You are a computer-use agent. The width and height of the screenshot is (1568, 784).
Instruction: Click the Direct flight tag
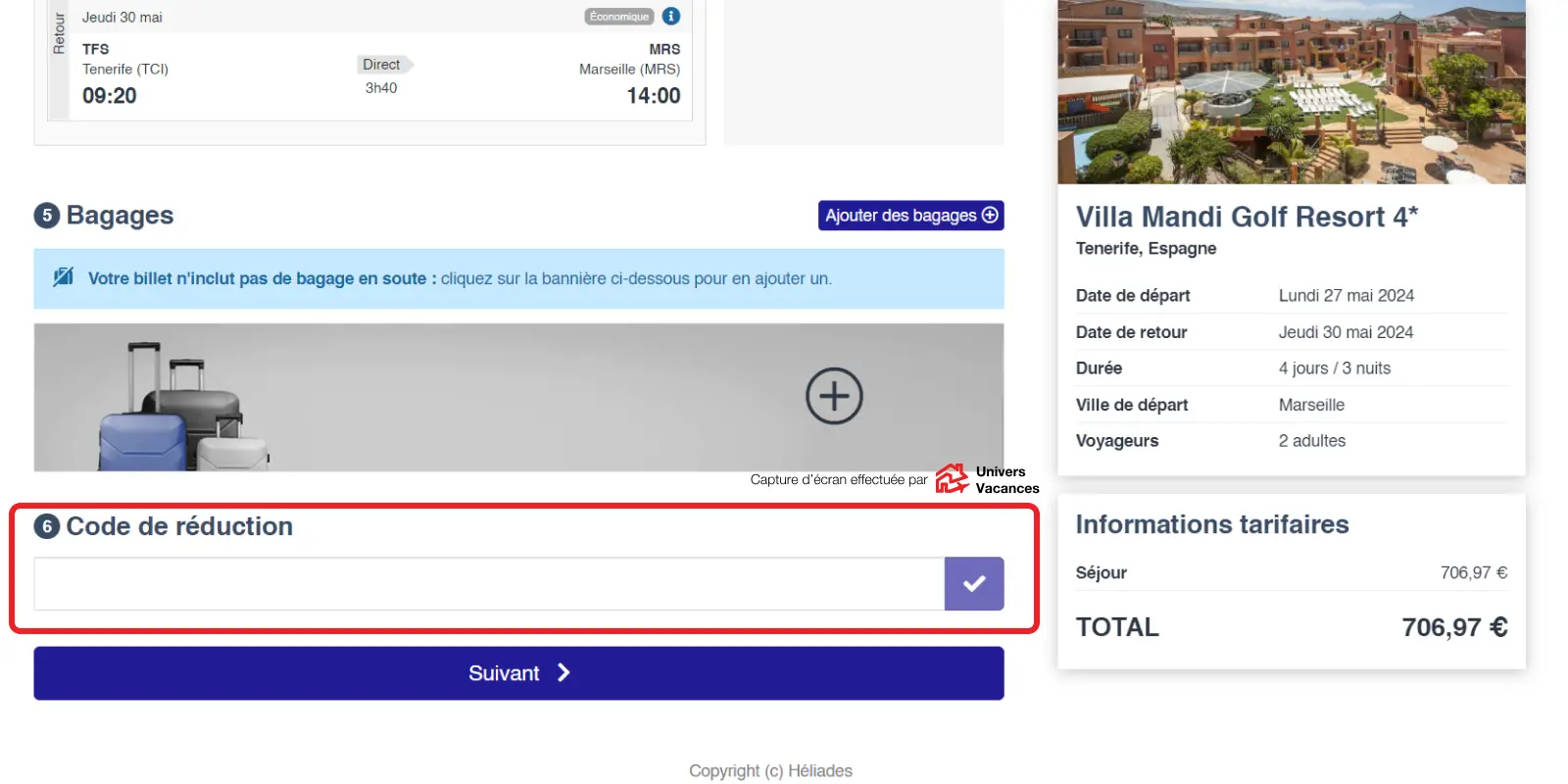point(382,65)
